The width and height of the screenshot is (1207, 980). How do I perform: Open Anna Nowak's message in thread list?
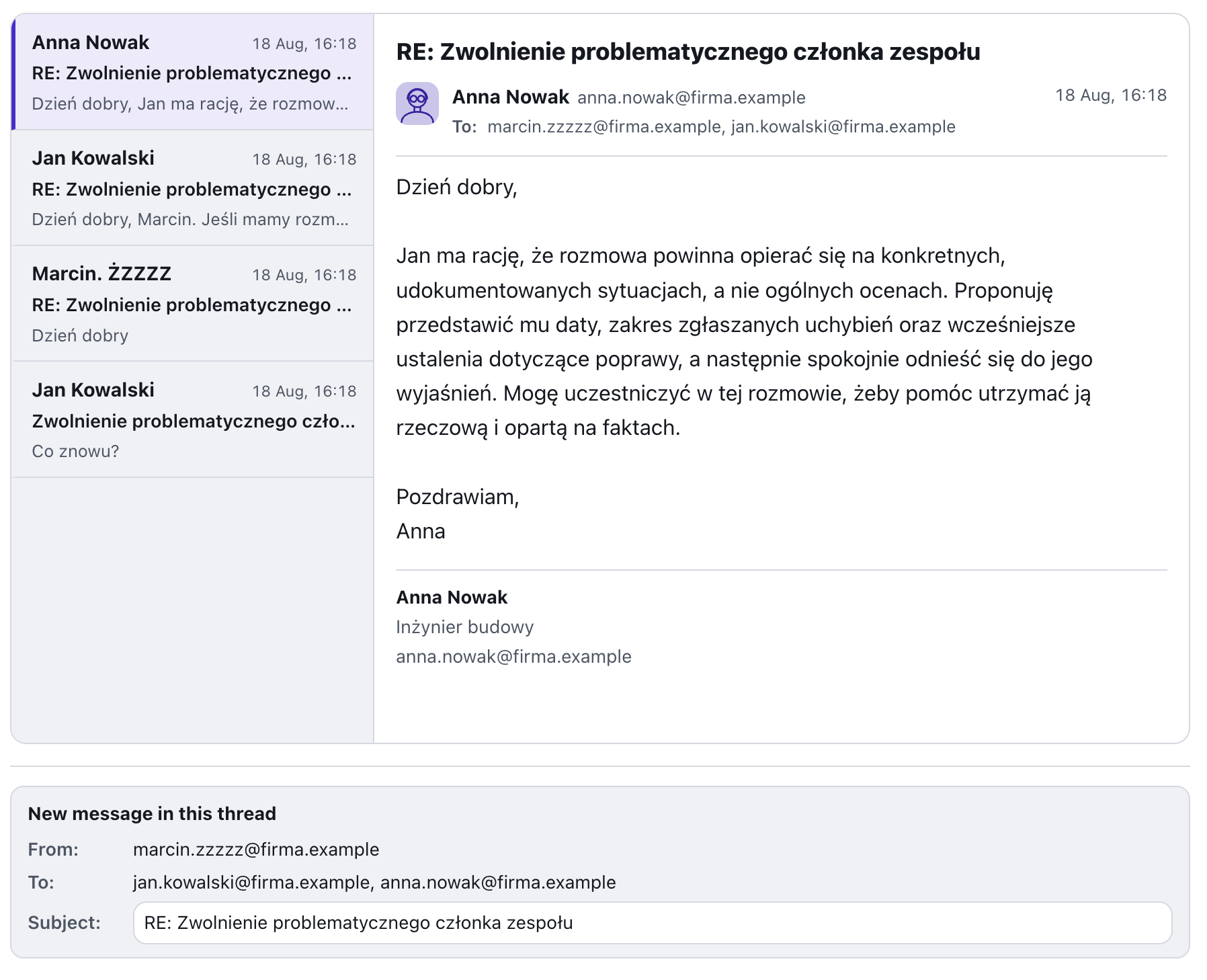193,72
